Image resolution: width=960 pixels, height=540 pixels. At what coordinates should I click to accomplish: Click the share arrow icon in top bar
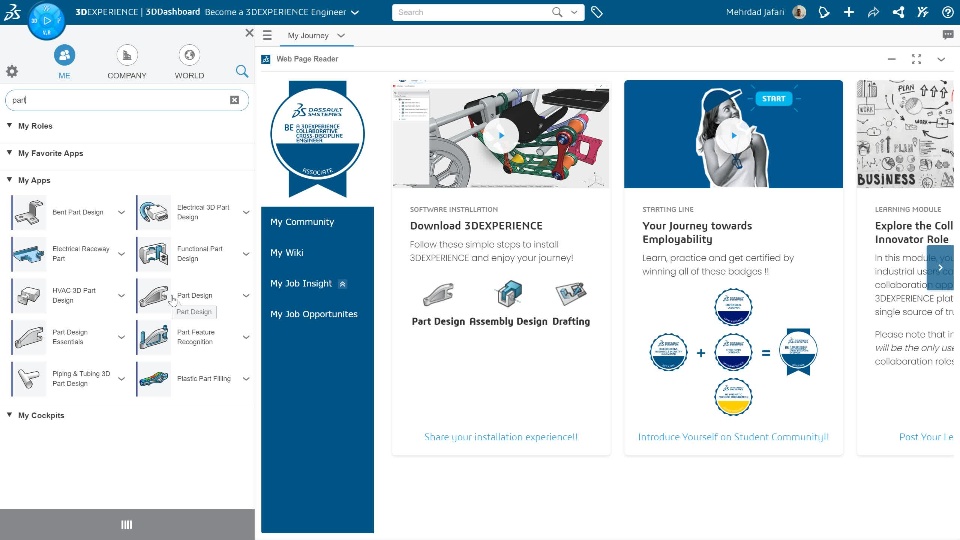[874, 12]
